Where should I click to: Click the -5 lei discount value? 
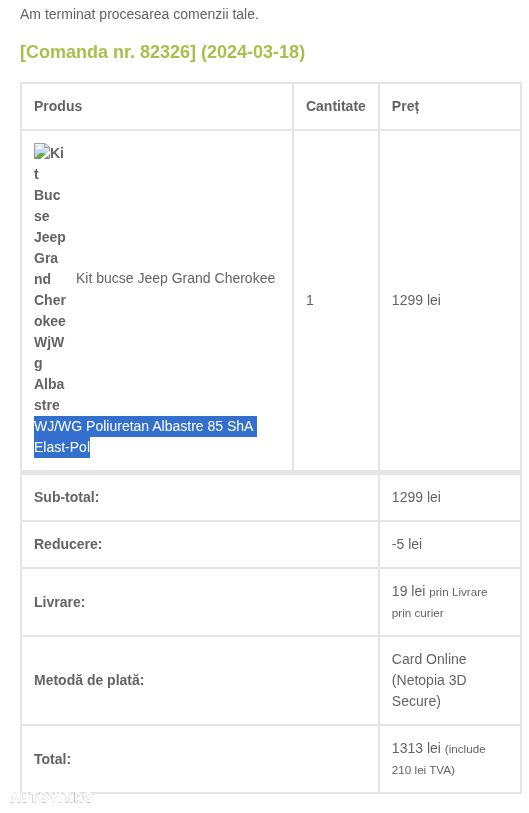pos(407,544)
